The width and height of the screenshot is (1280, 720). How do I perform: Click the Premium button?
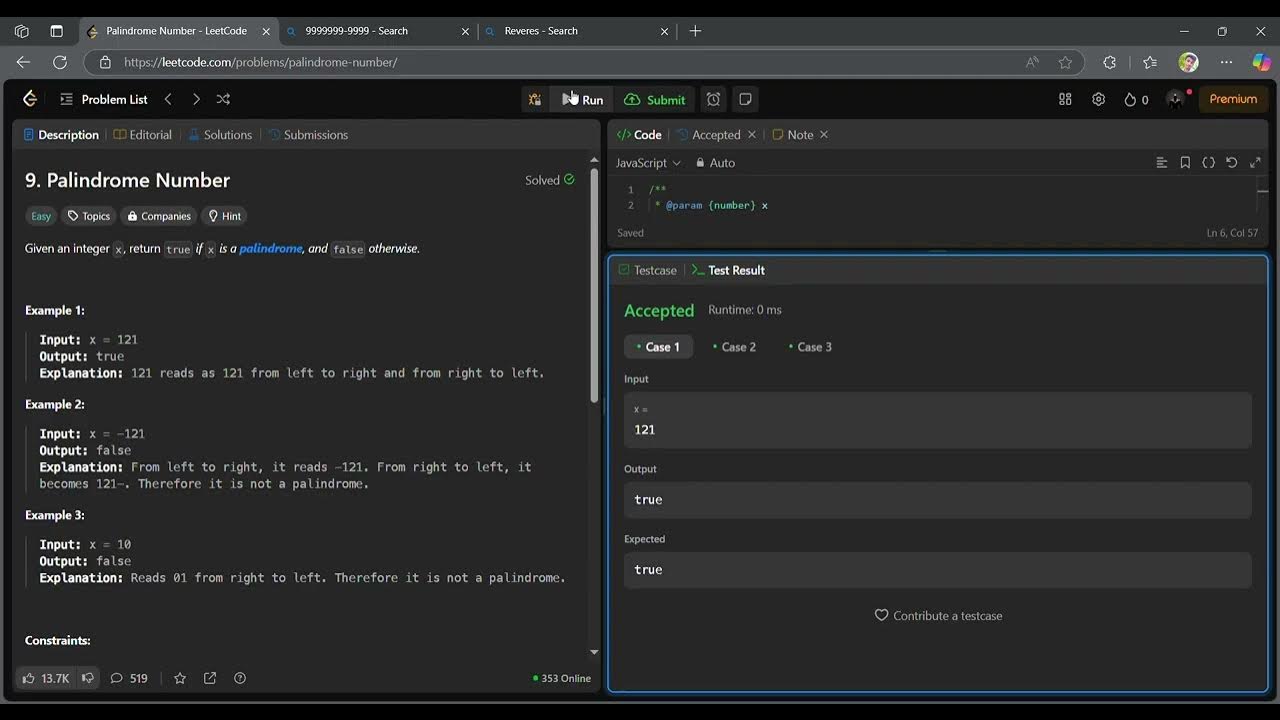1233,99
